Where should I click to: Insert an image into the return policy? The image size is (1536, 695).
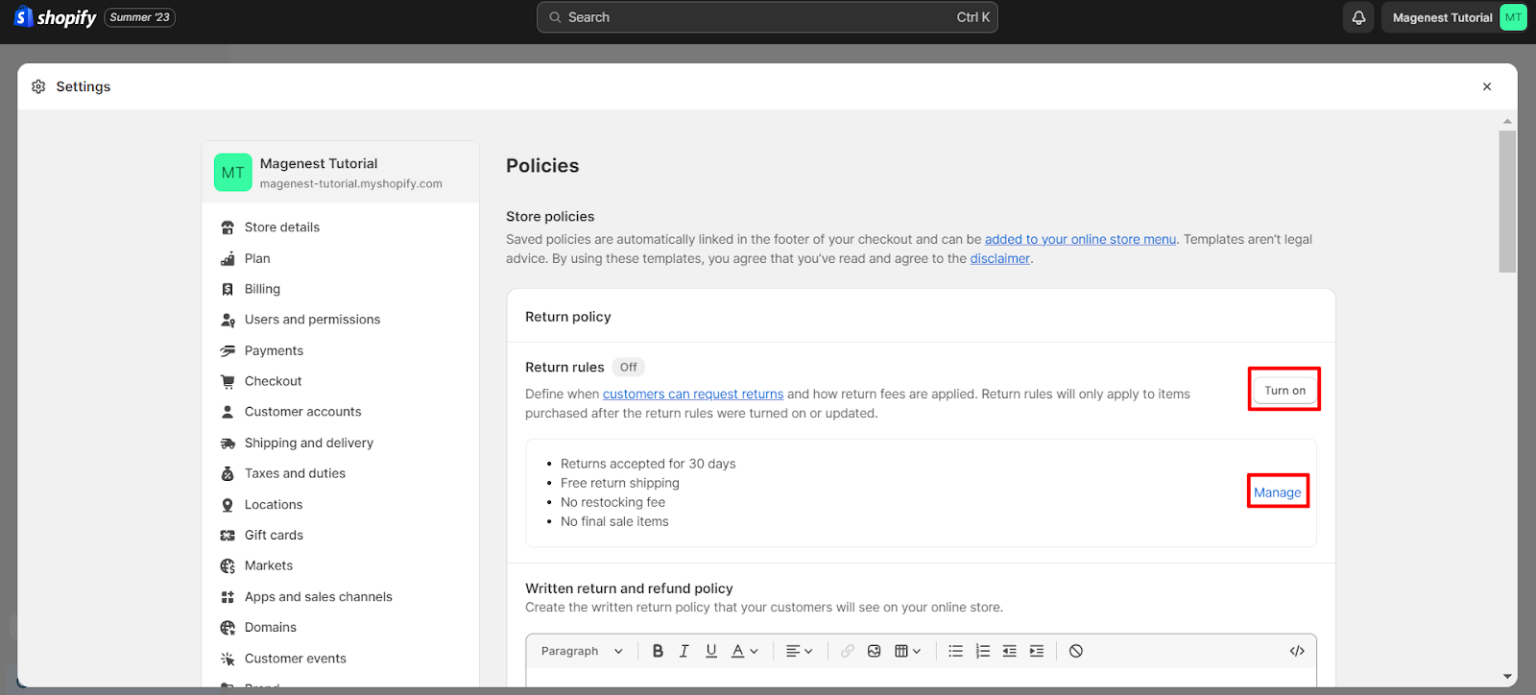874,650
